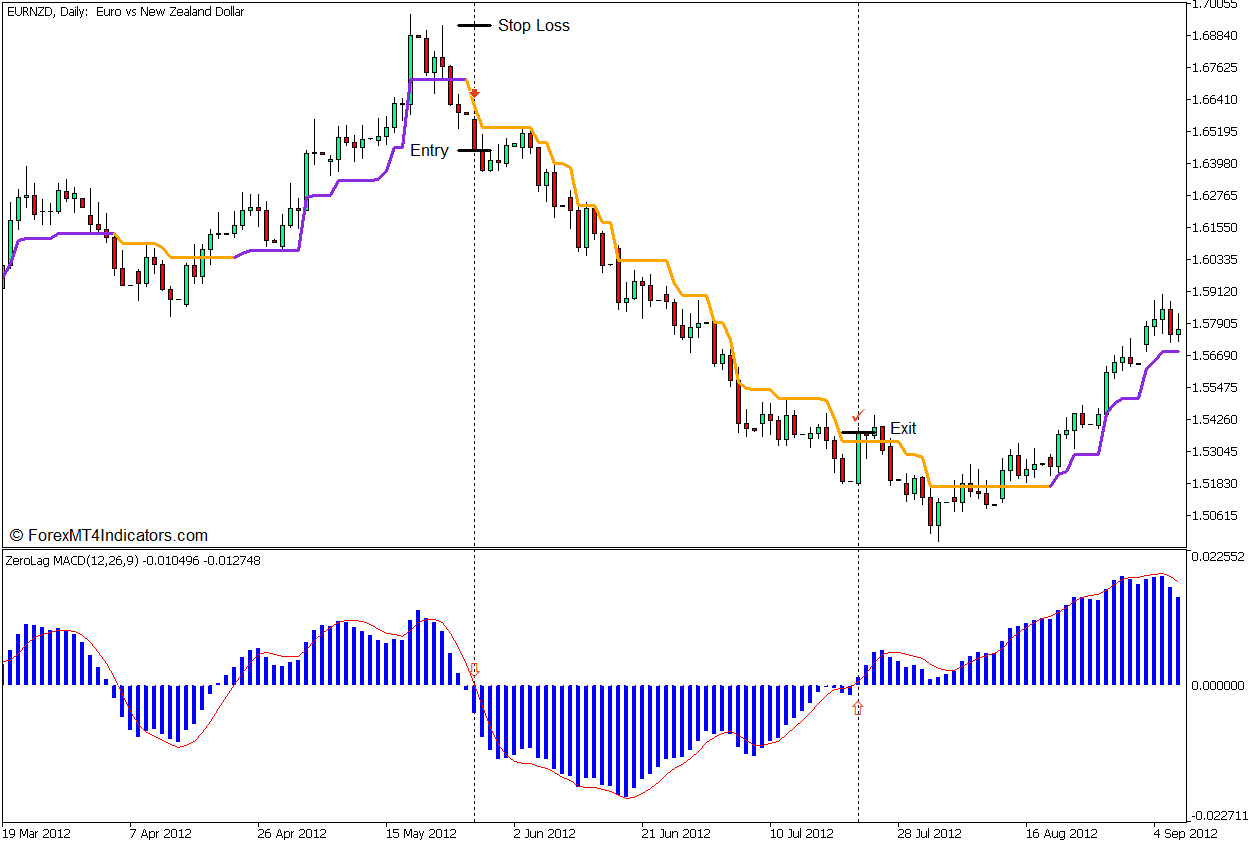
Task: Click the red down arrow sell signal
Action: pos(474,92)
